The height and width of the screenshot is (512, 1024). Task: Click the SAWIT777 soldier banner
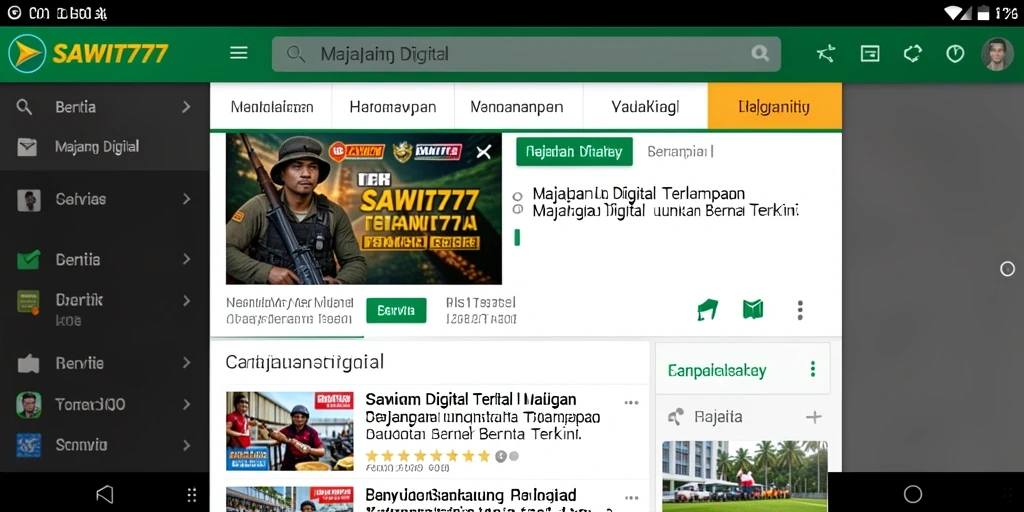[x=364, y=209]
